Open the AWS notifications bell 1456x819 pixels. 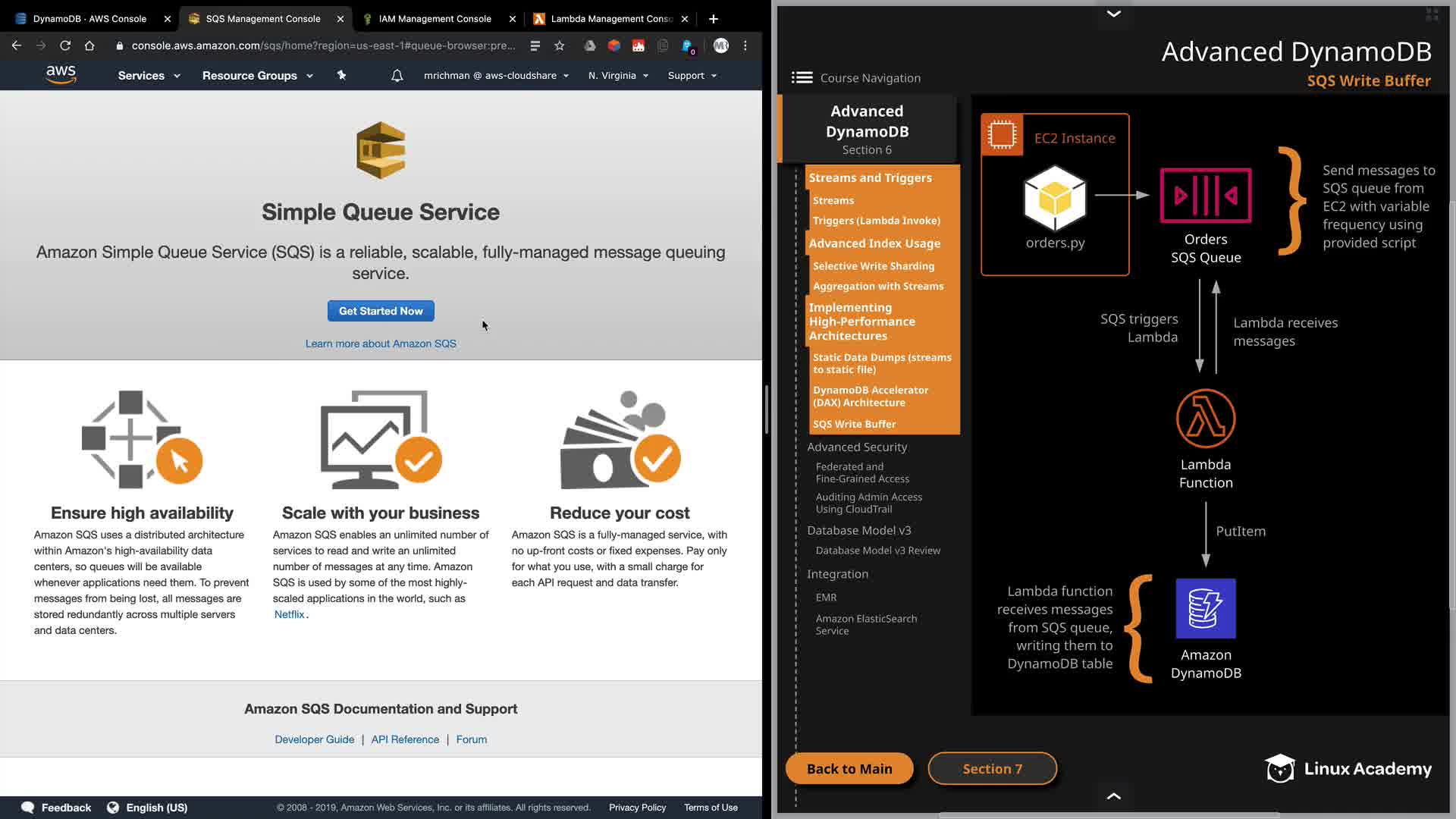tap(397, 75)
